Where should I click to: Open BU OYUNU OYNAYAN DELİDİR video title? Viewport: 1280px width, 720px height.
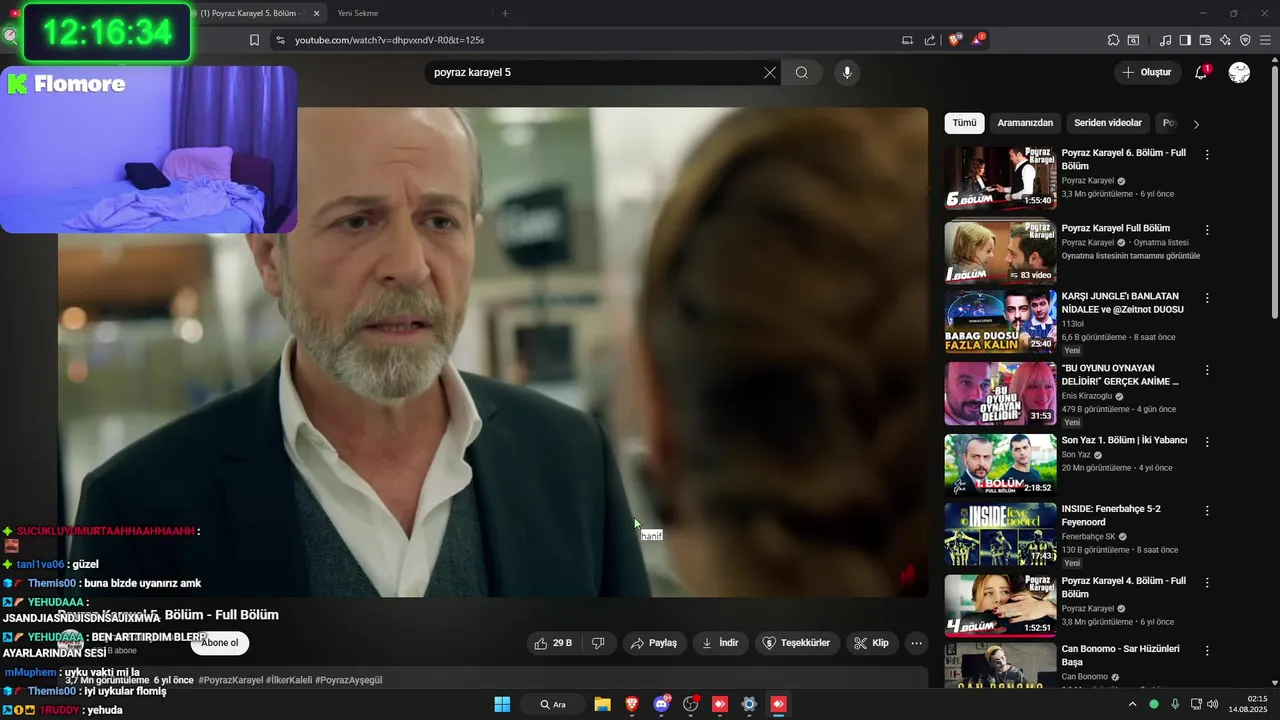pyautogui.click(x=1120, y=375)
